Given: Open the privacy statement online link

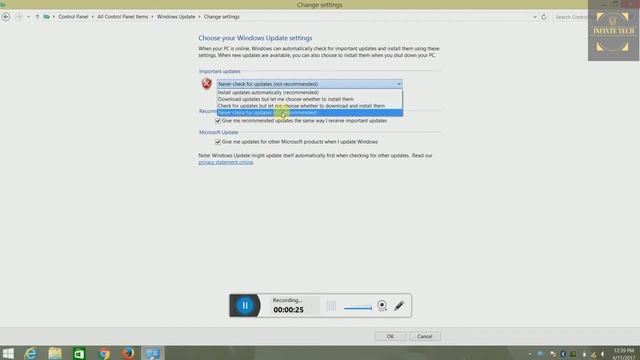Looking at the screenshot, I should pyautogui.click(x=226, y=162).
